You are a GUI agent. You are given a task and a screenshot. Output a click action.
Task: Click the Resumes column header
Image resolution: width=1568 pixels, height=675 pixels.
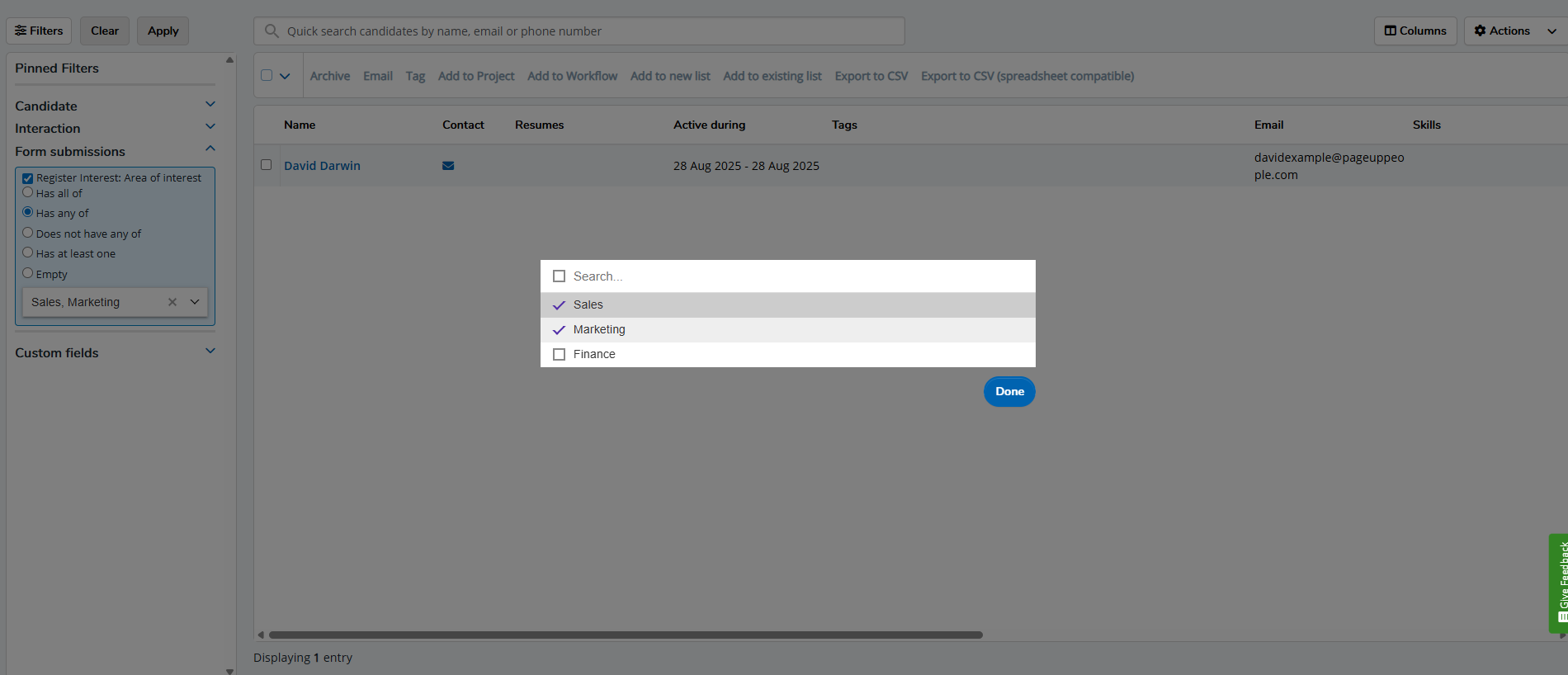(x=540, y=125)
